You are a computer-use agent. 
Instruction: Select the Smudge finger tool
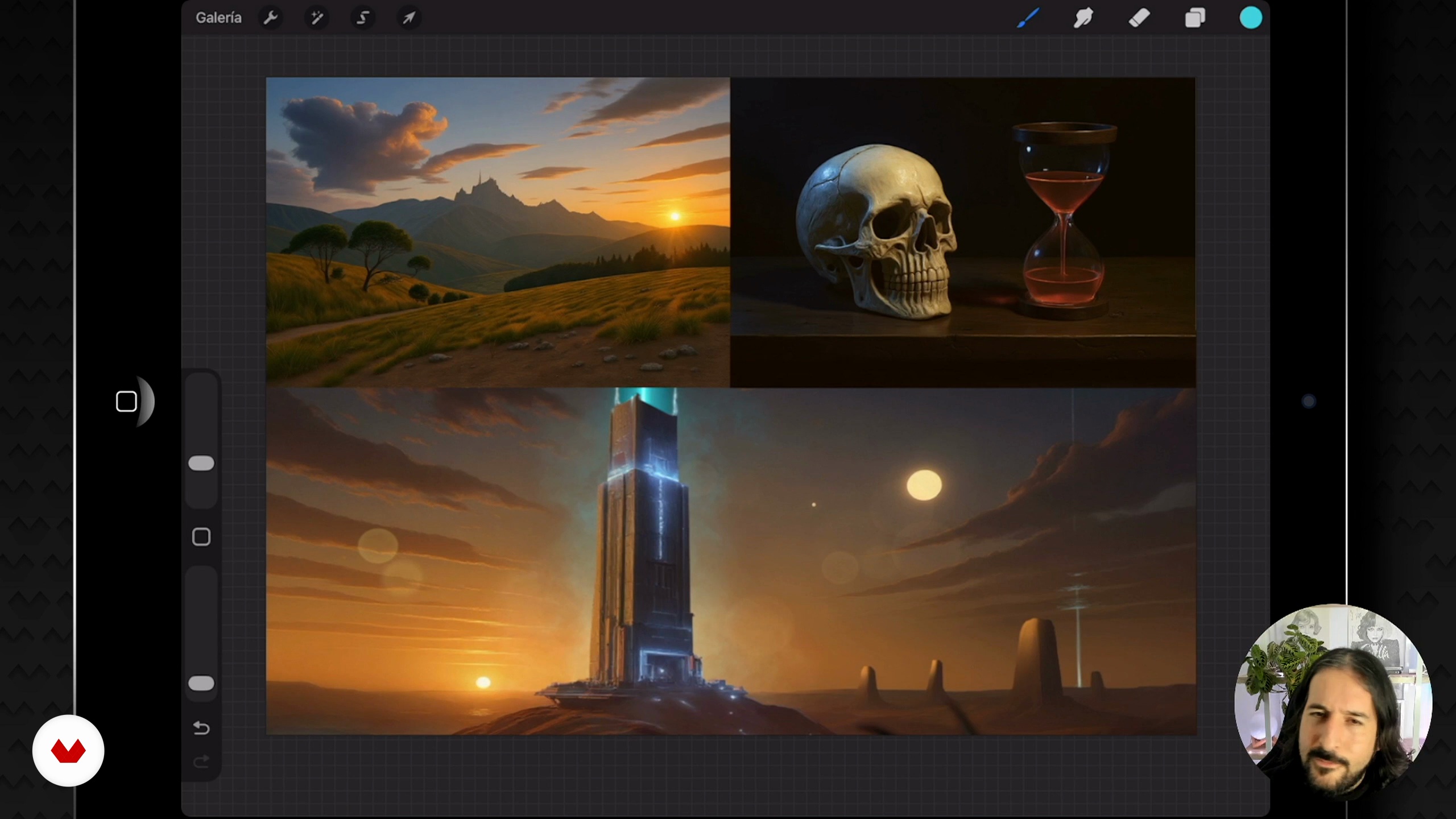(1083, 18)
